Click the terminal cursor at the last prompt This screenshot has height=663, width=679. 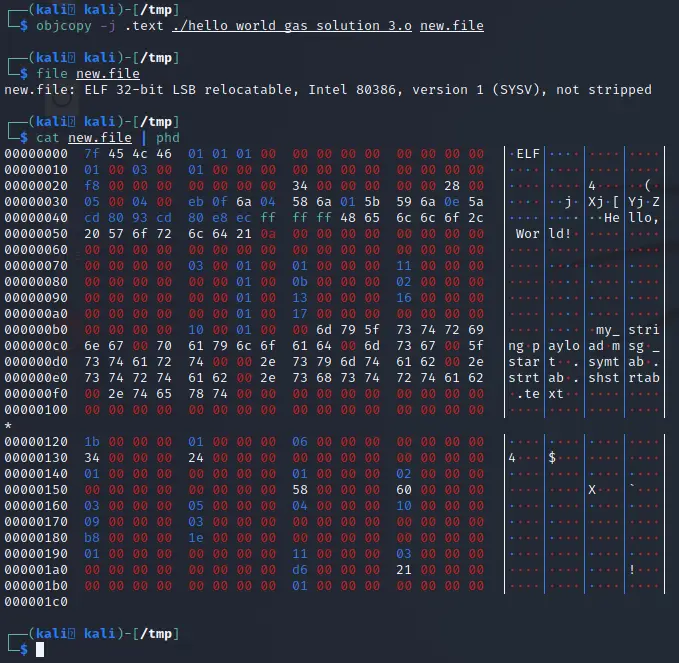pyautogui.click(x=40, y=650)
